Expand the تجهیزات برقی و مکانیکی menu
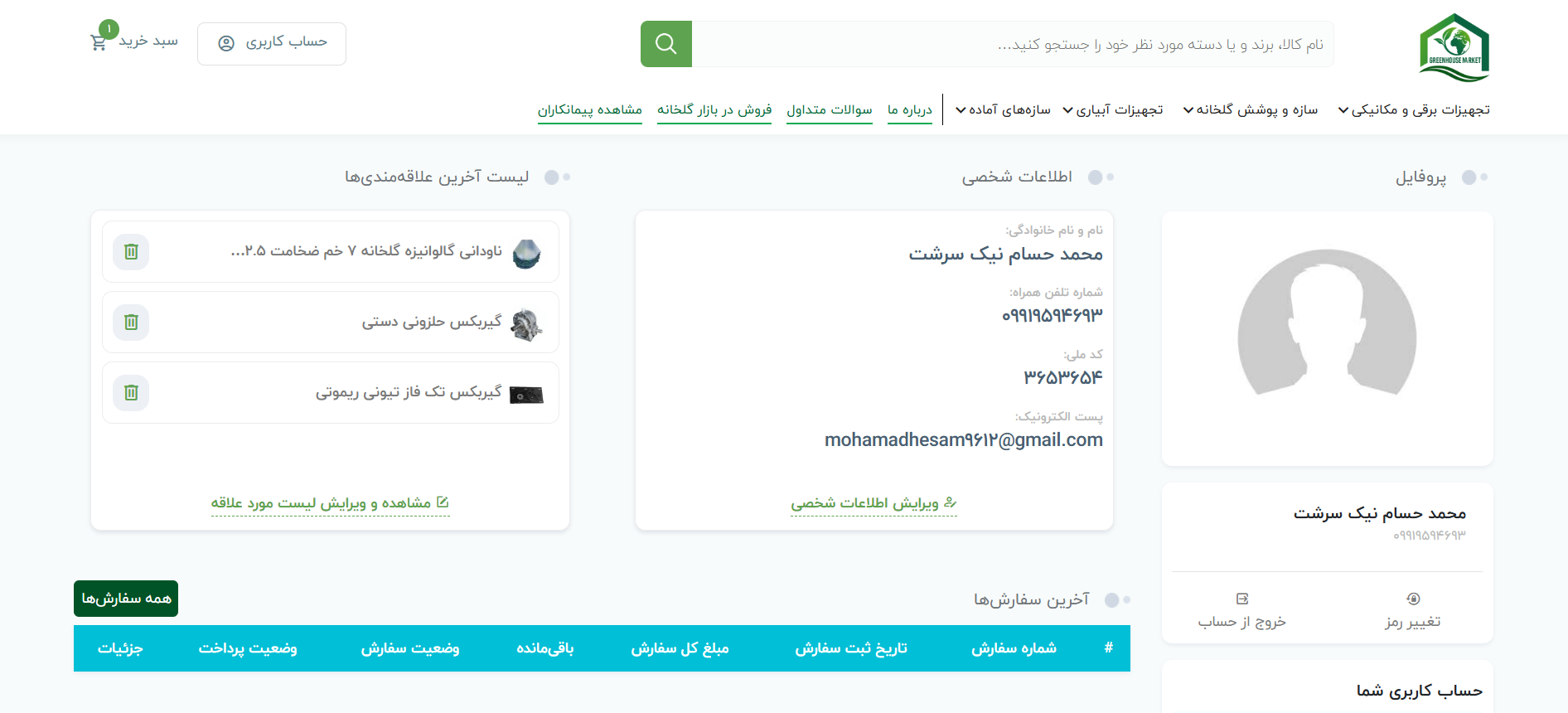Screen dimensions: 1568x713 (x=1414, y=109)
